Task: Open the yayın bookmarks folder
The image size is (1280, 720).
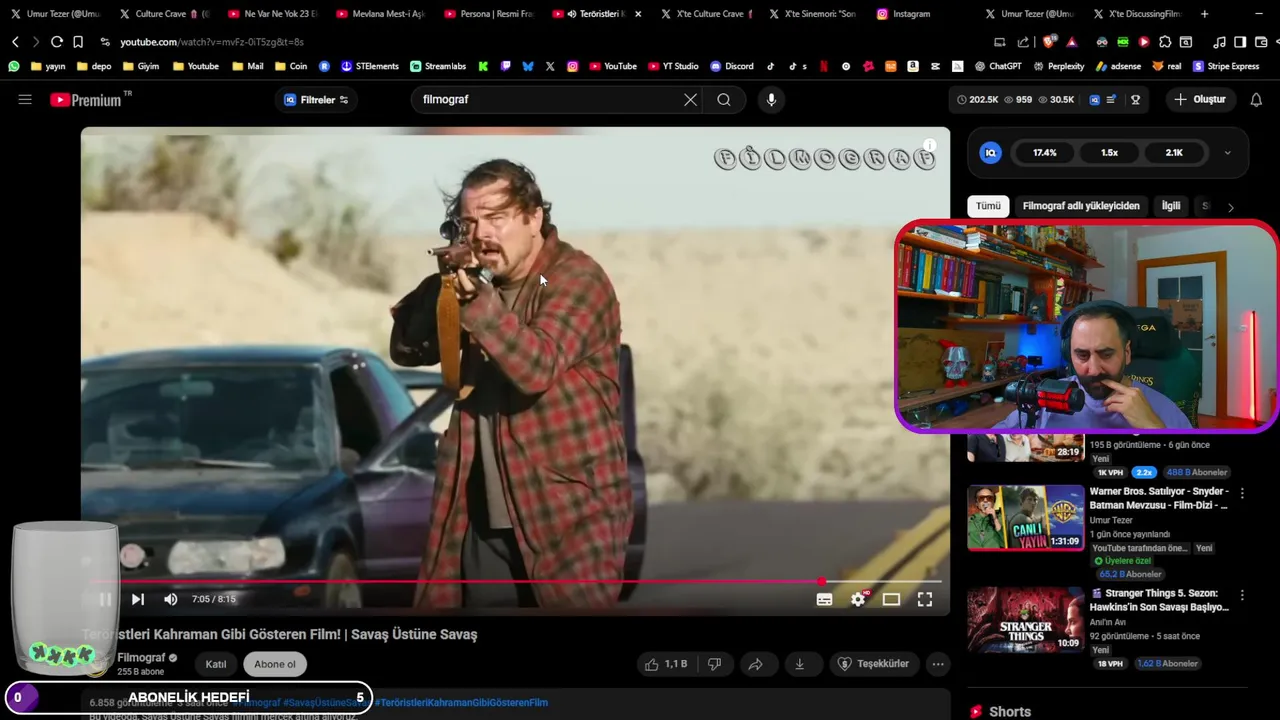Action: point(48,66)
